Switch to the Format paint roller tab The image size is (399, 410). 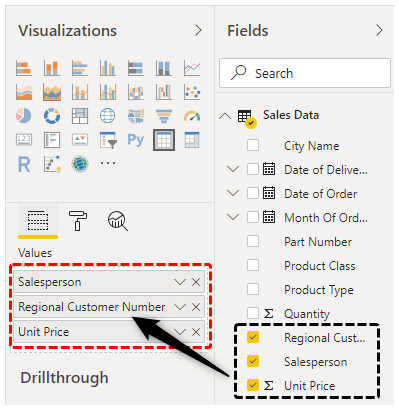[78, 221]
